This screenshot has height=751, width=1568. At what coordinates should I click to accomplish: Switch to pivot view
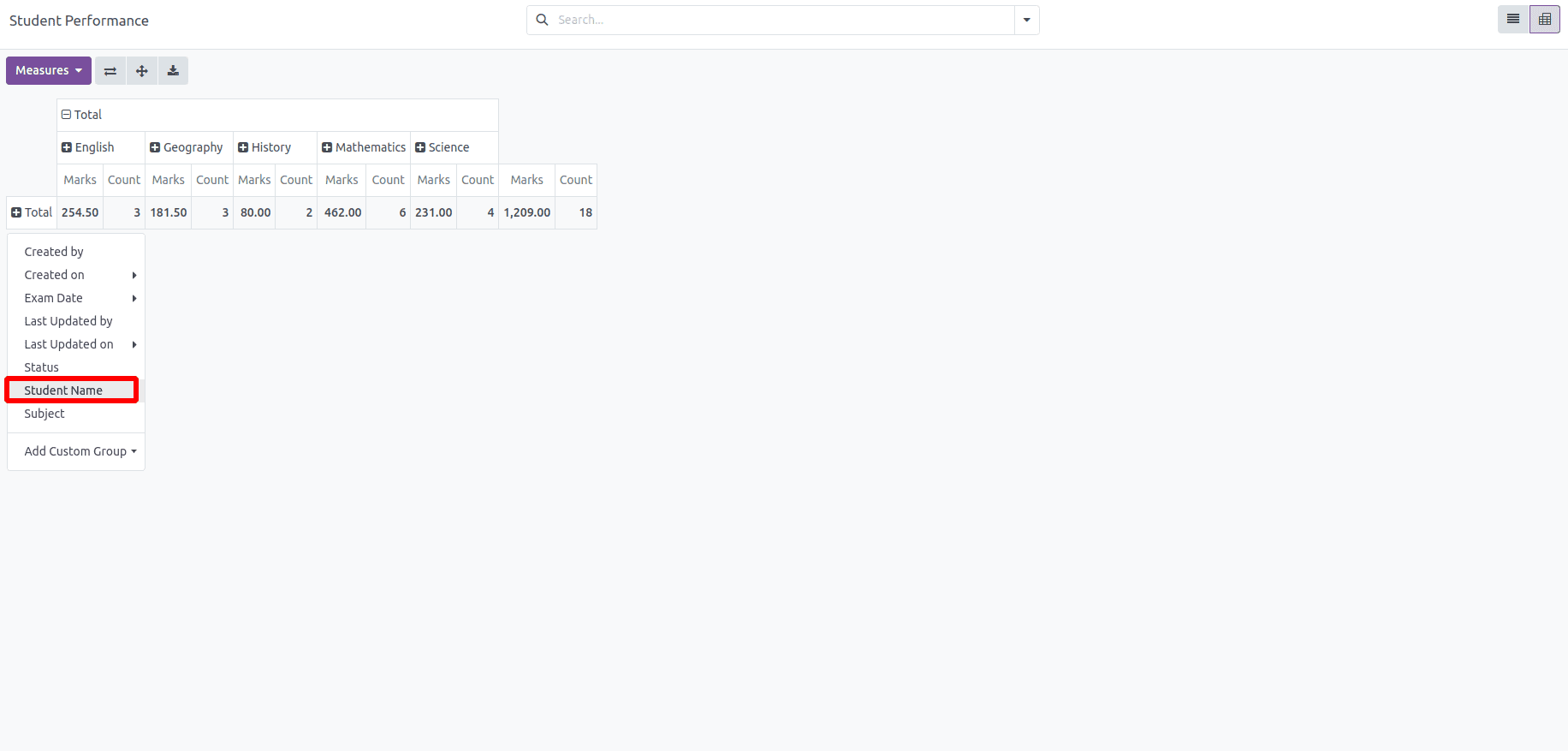tap(1545, 19)
